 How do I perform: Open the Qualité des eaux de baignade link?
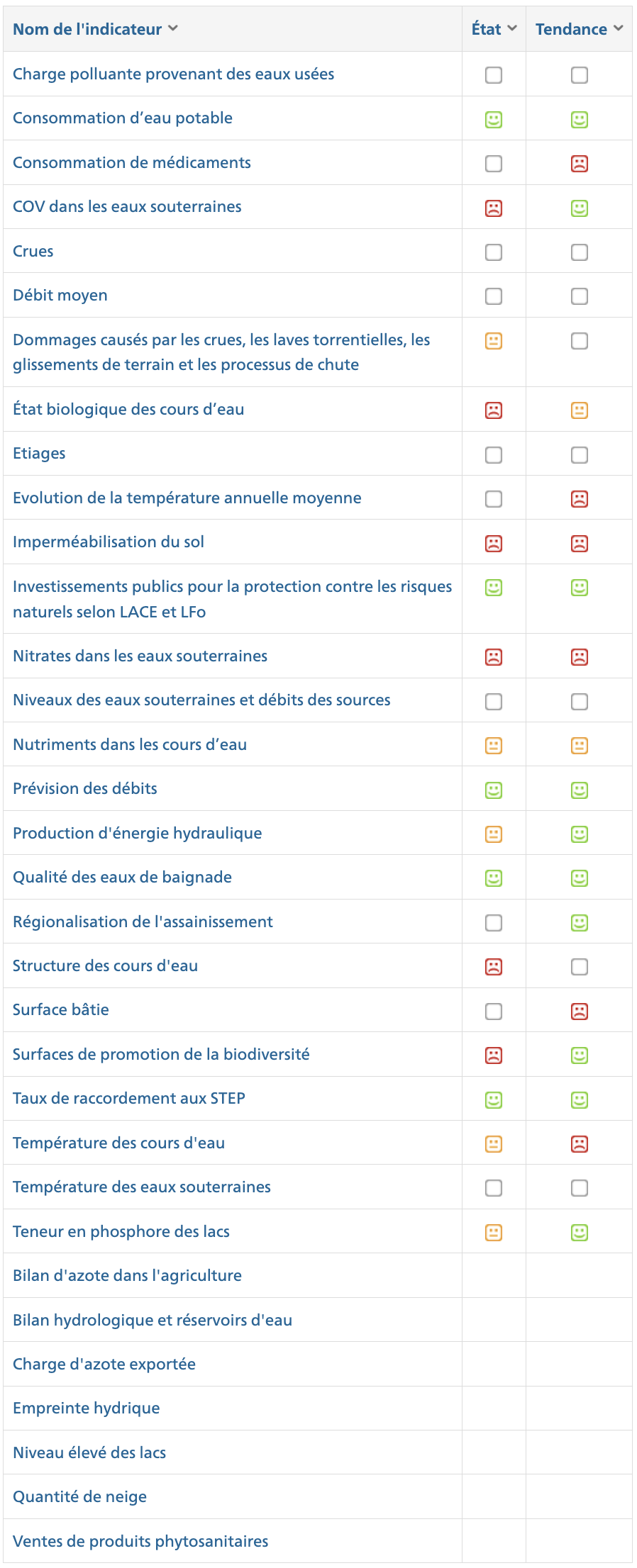(x=122, y=878)
